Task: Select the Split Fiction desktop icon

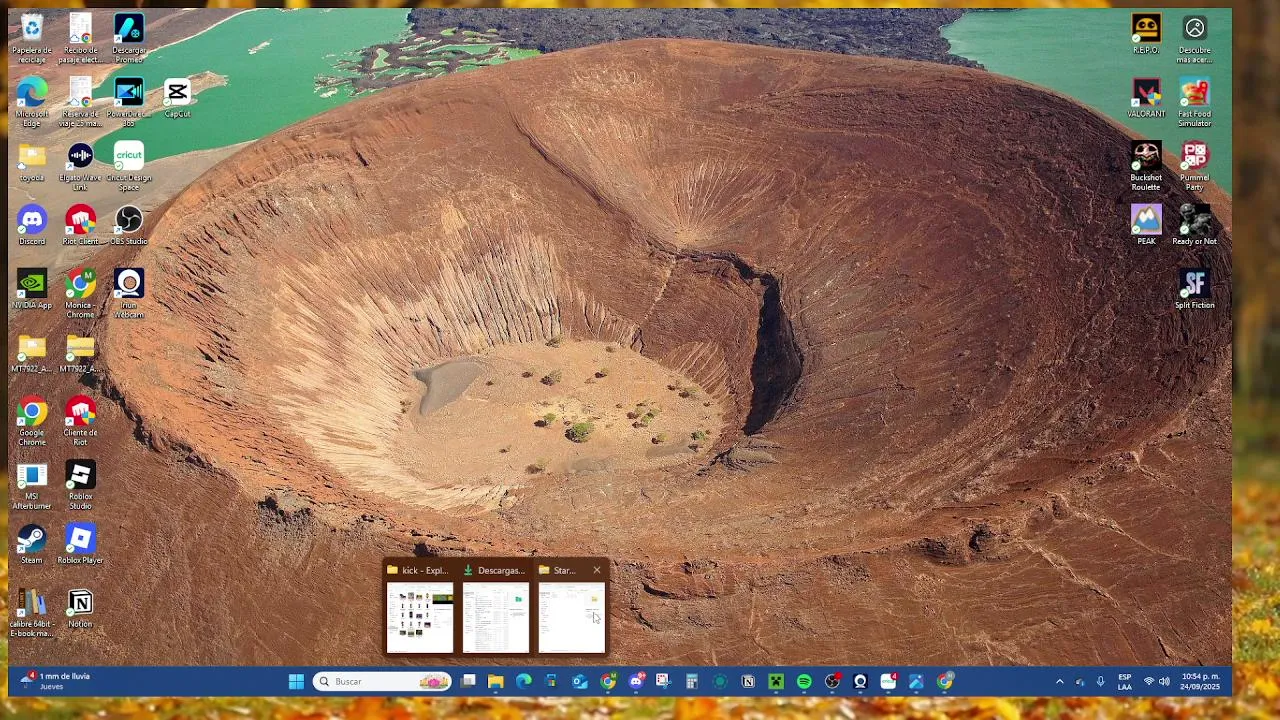Action: click(x=1194, y=290)
